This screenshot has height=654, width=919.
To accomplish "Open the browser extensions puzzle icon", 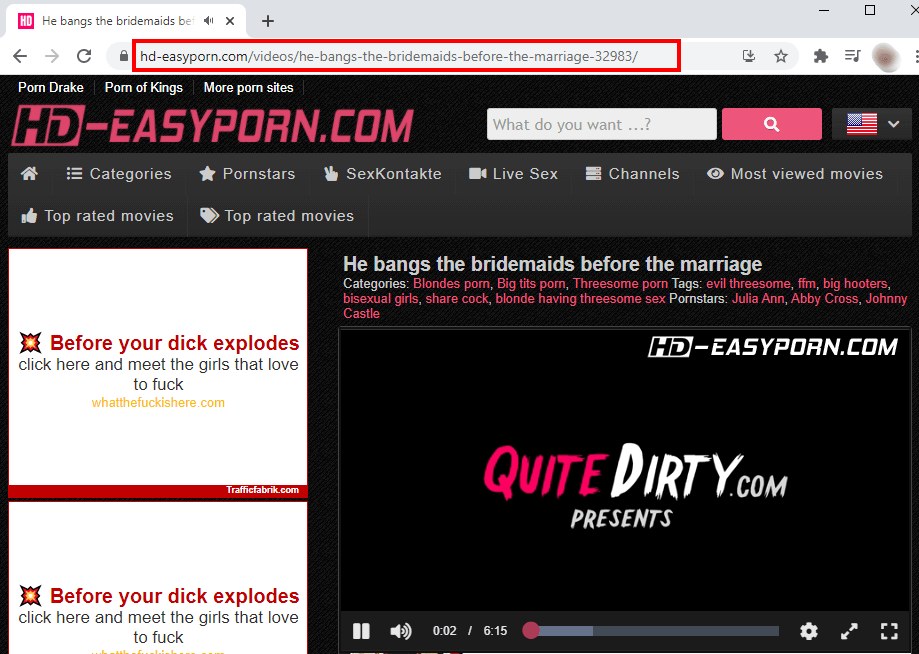I will (x=821, y=56).
